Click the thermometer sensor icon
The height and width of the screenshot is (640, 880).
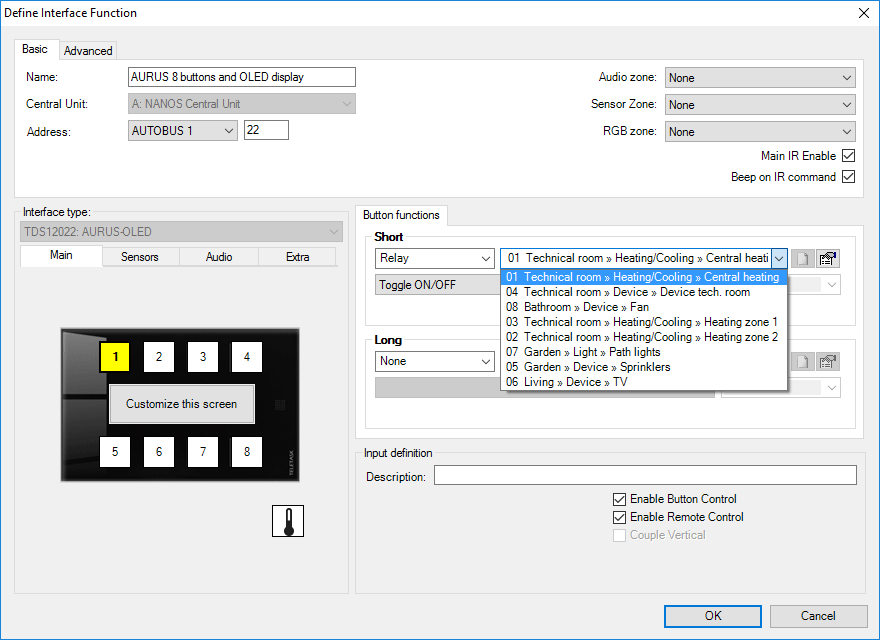pos(288,521)
